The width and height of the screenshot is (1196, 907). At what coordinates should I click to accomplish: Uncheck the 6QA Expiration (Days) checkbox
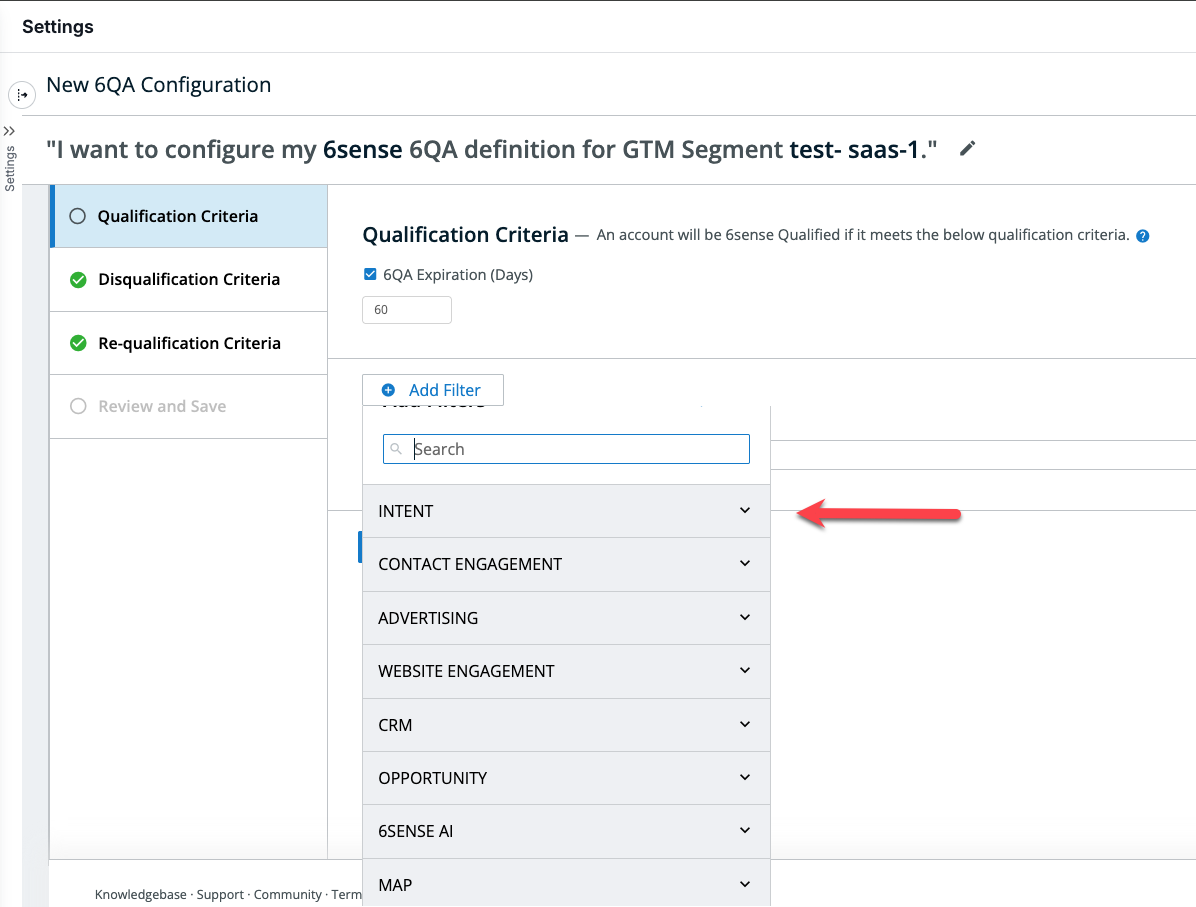[370, 275]
